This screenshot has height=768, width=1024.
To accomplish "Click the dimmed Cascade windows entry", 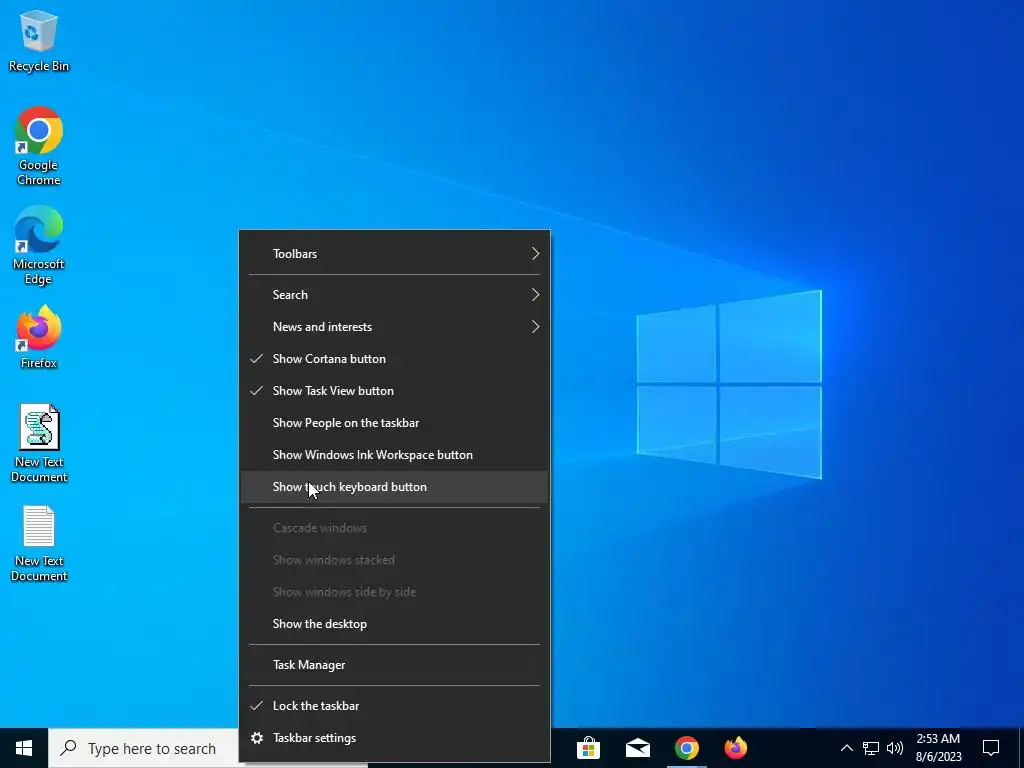I will click(394, 528).
